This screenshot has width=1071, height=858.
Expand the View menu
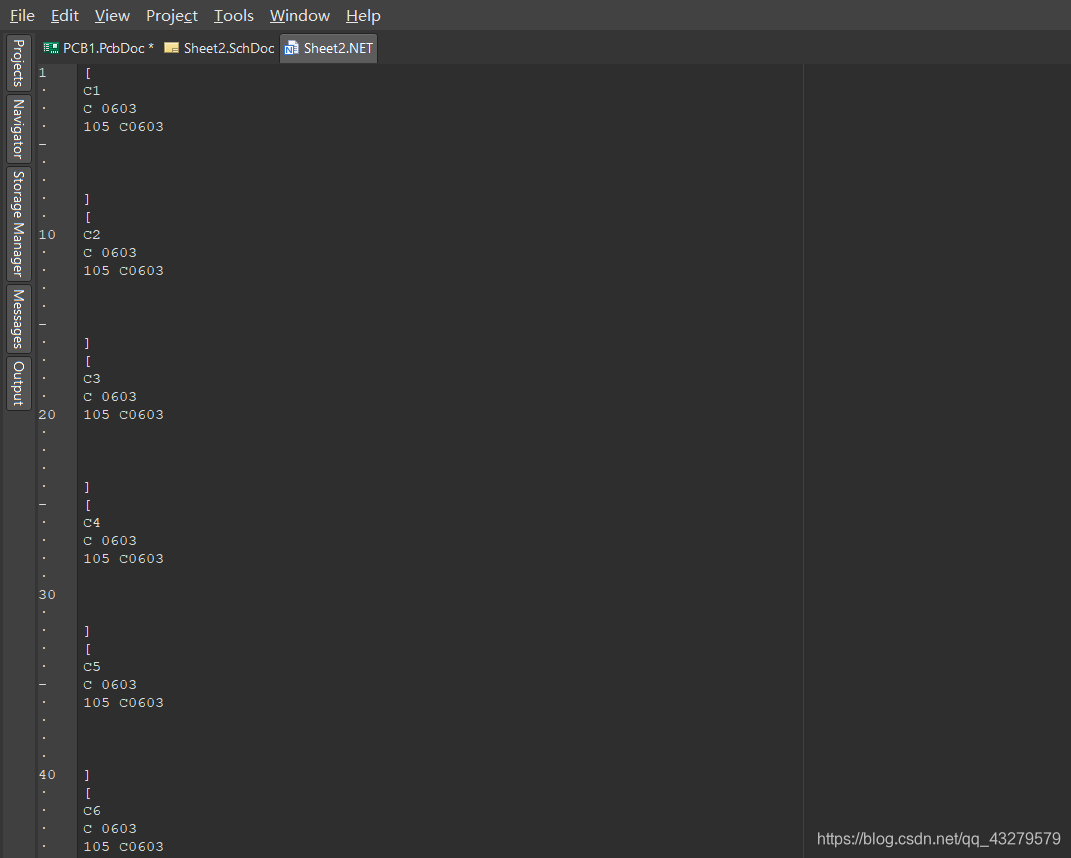click(x=112, y=15)
